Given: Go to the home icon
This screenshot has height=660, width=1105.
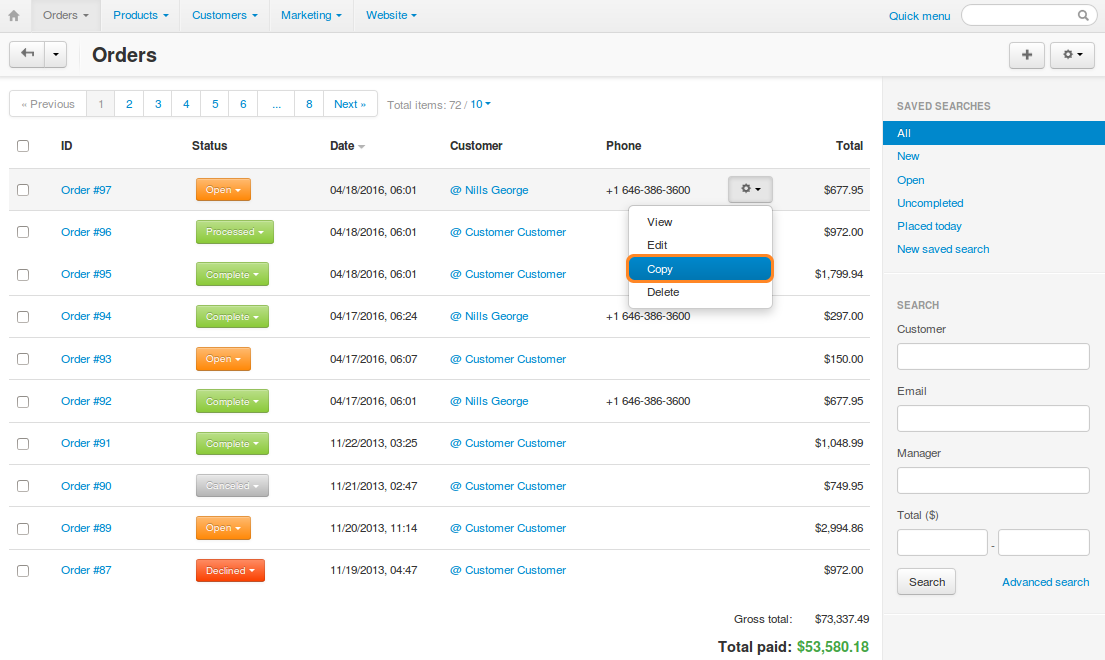Looking at the screenshot, I should tap(14, 15).
